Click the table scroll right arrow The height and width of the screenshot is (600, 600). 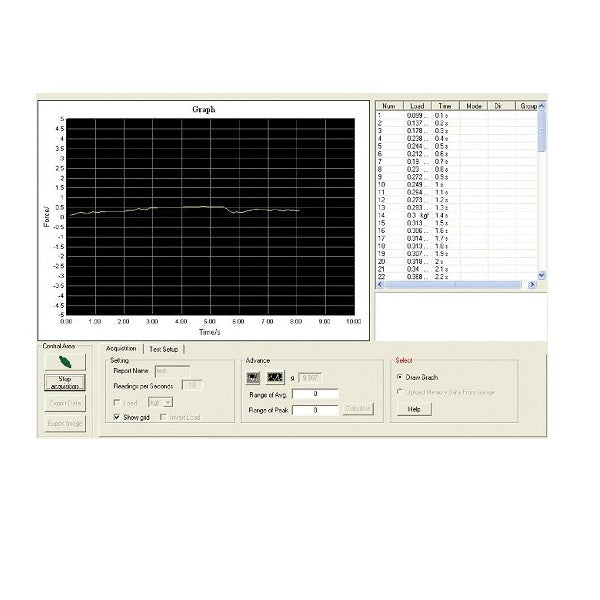532,284
